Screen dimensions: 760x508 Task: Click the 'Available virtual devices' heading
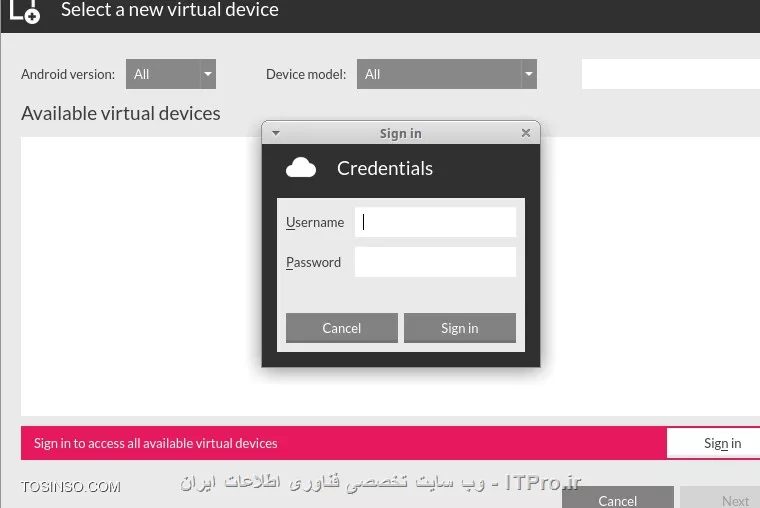tap(121, 113)
